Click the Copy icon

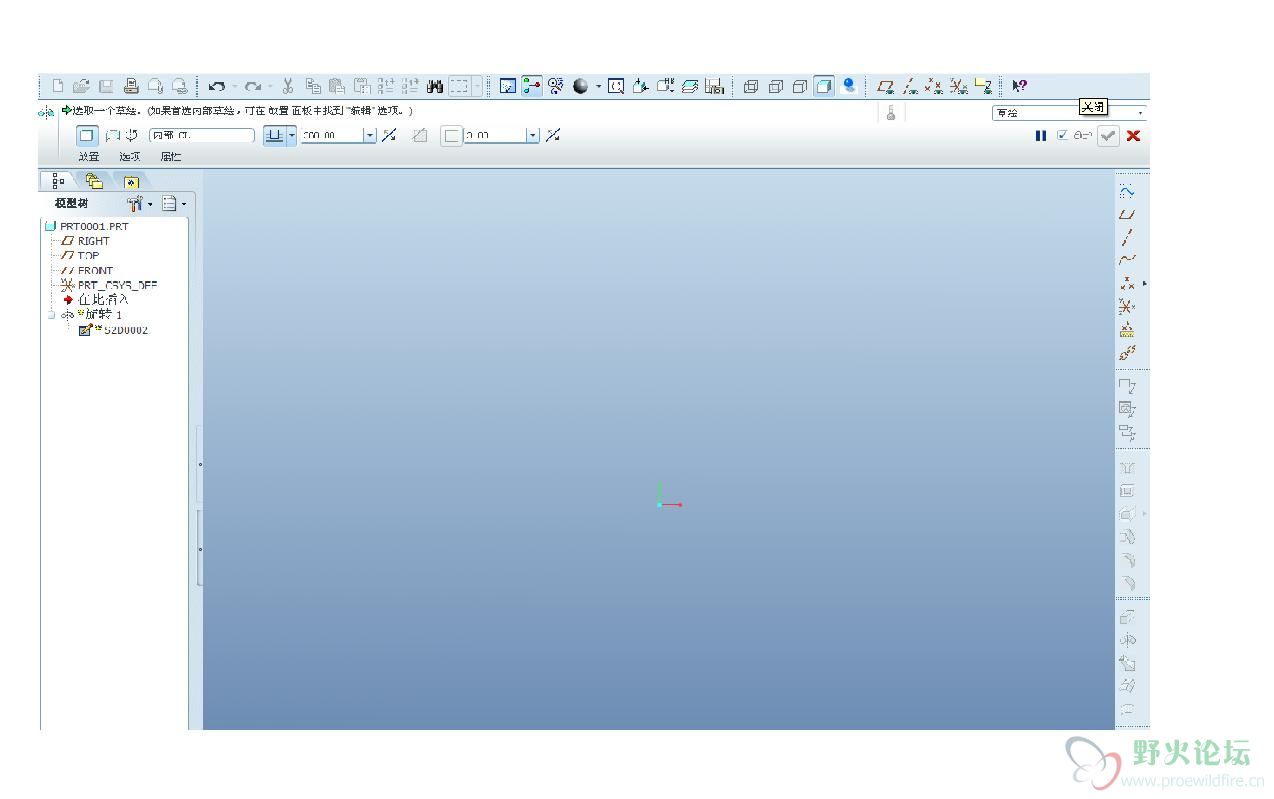pyautogui.click(x=313, y=87)
